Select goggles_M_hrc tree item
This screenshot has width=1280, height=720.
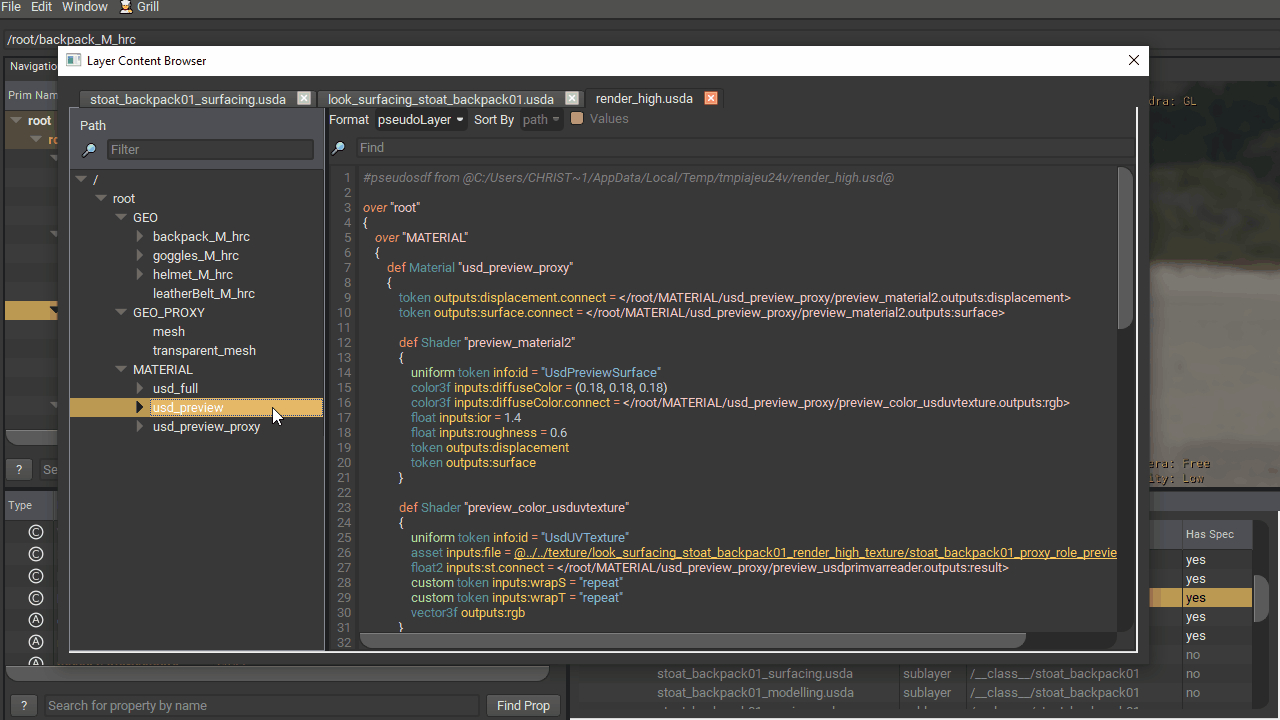(195, 256)
